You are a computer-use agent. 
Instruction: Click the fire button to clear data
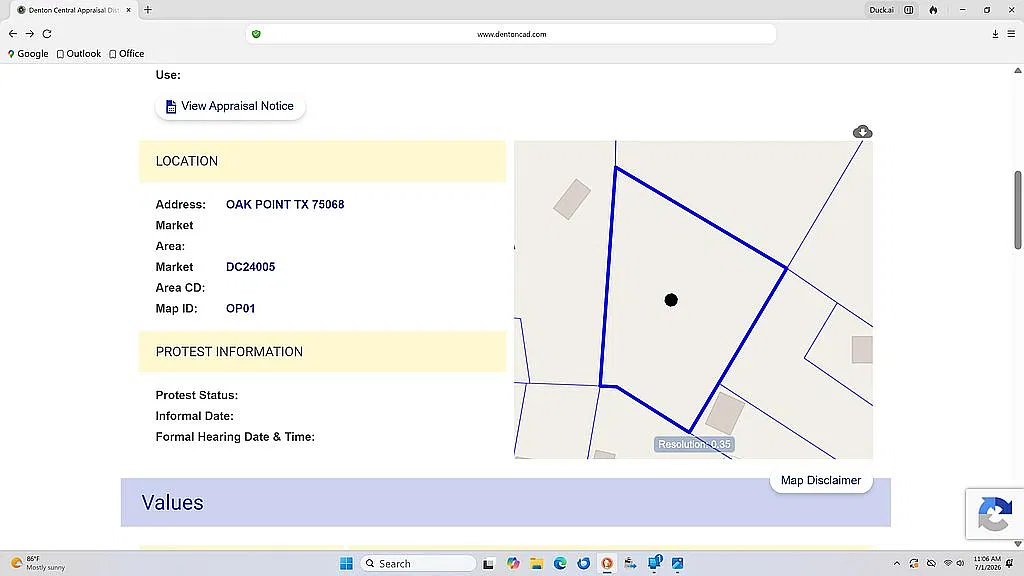(x=933, y=10)
